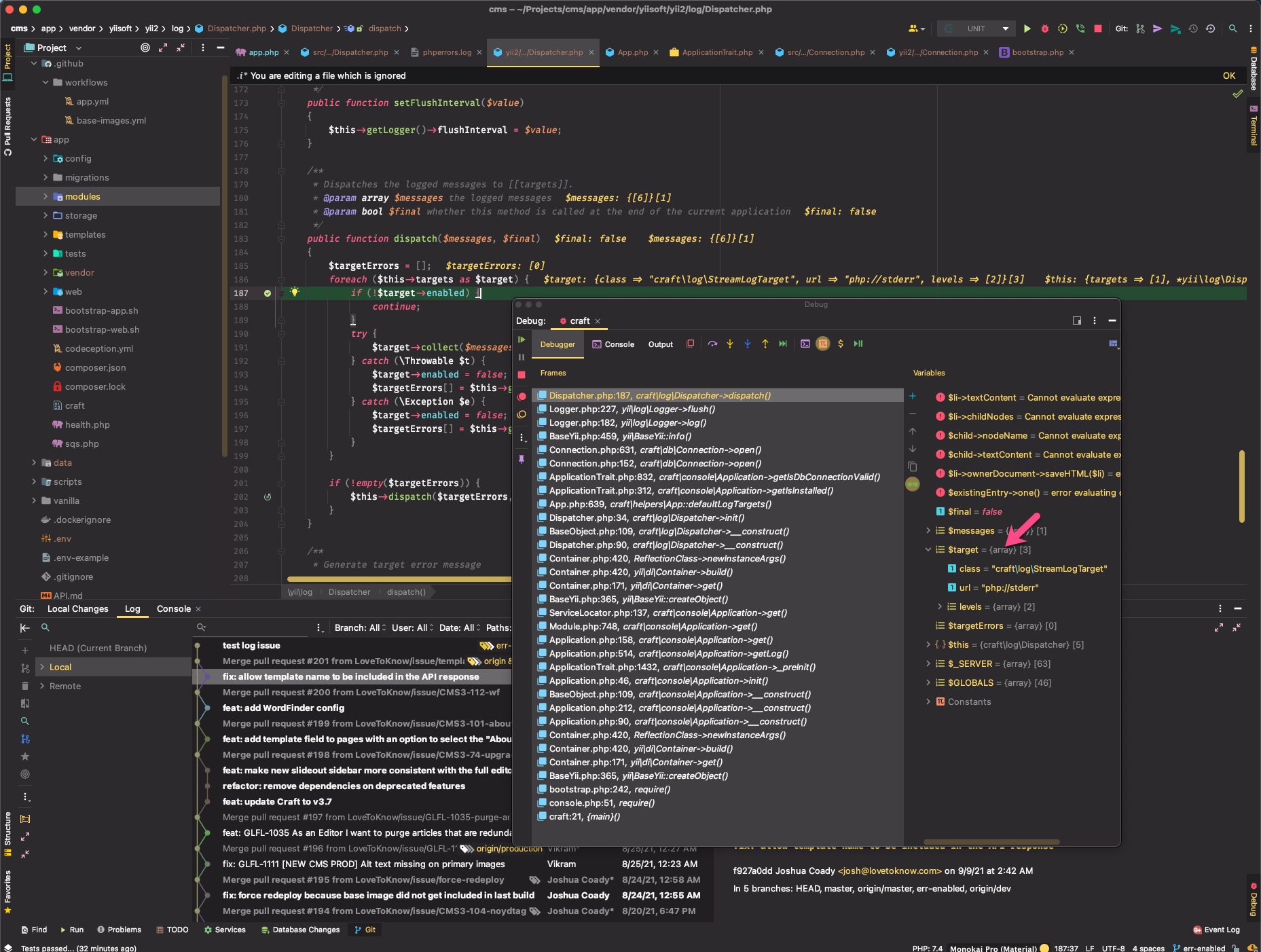Step out of the current frame
The width and height of the screenshot is (1261, 952).
pyautogui.click(x=765, y=344)
